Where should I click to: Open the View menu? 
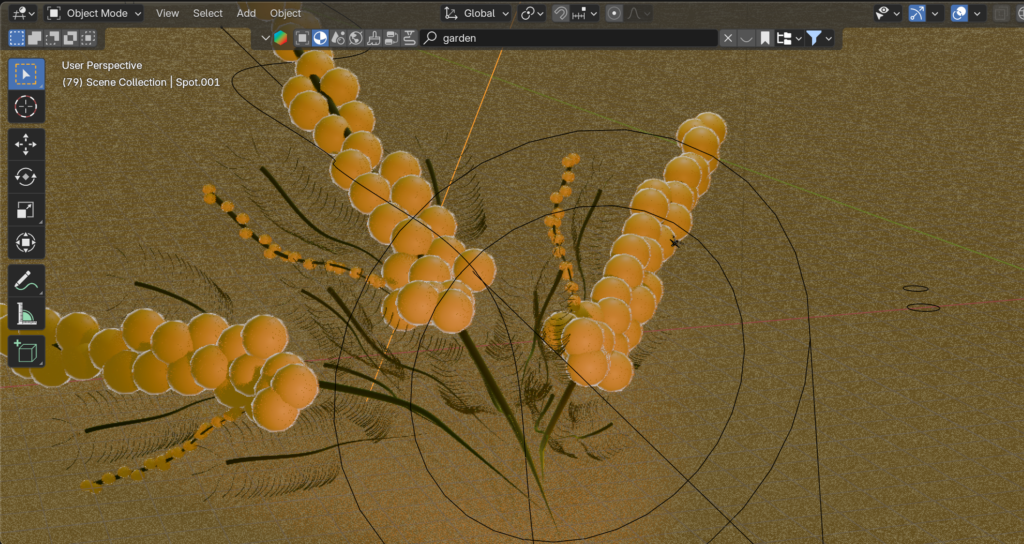click(x=168, y=13)
